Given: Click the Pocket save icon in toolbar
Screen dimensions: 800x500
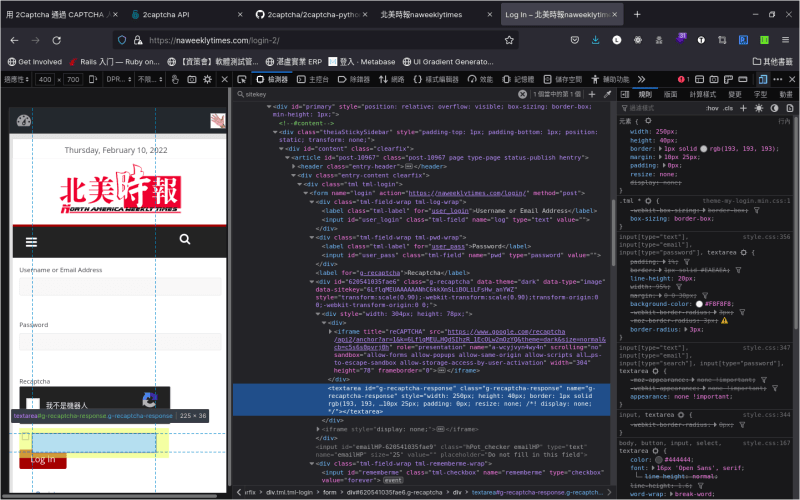Looking at the screenshot, I should tap(574, 40).
